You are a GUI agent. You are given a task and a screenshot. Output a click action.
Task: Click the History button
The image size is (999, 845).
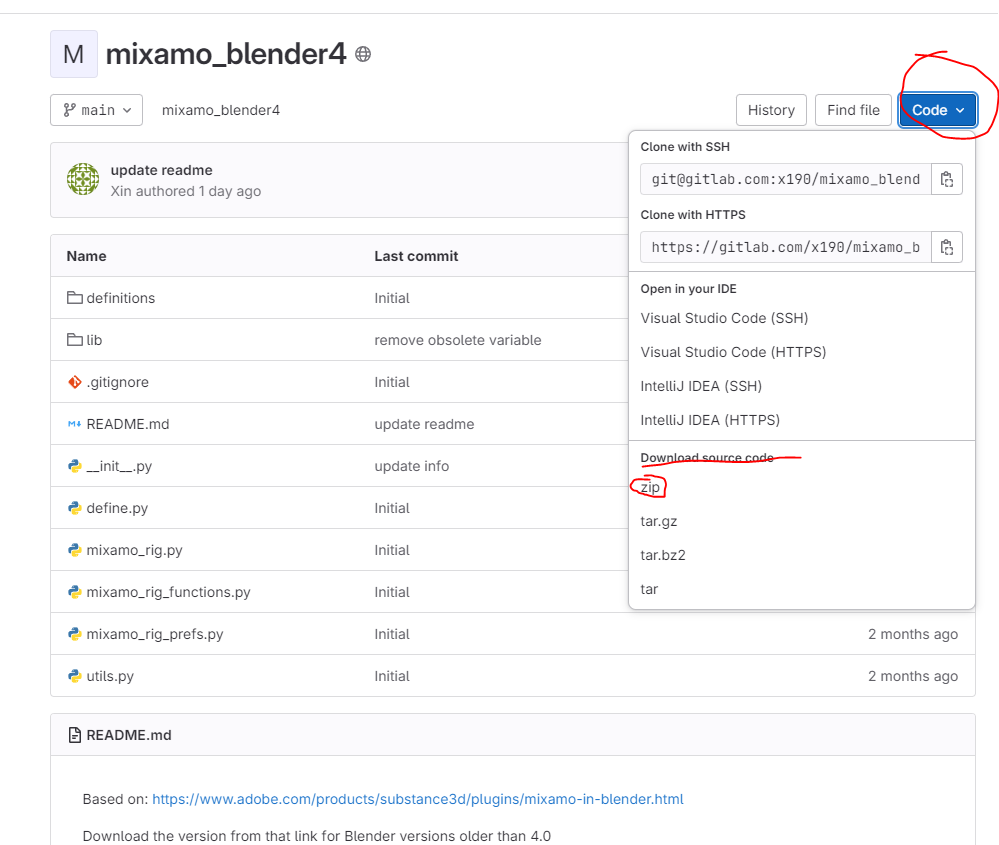pyautogui.click(x=772, y=110)
